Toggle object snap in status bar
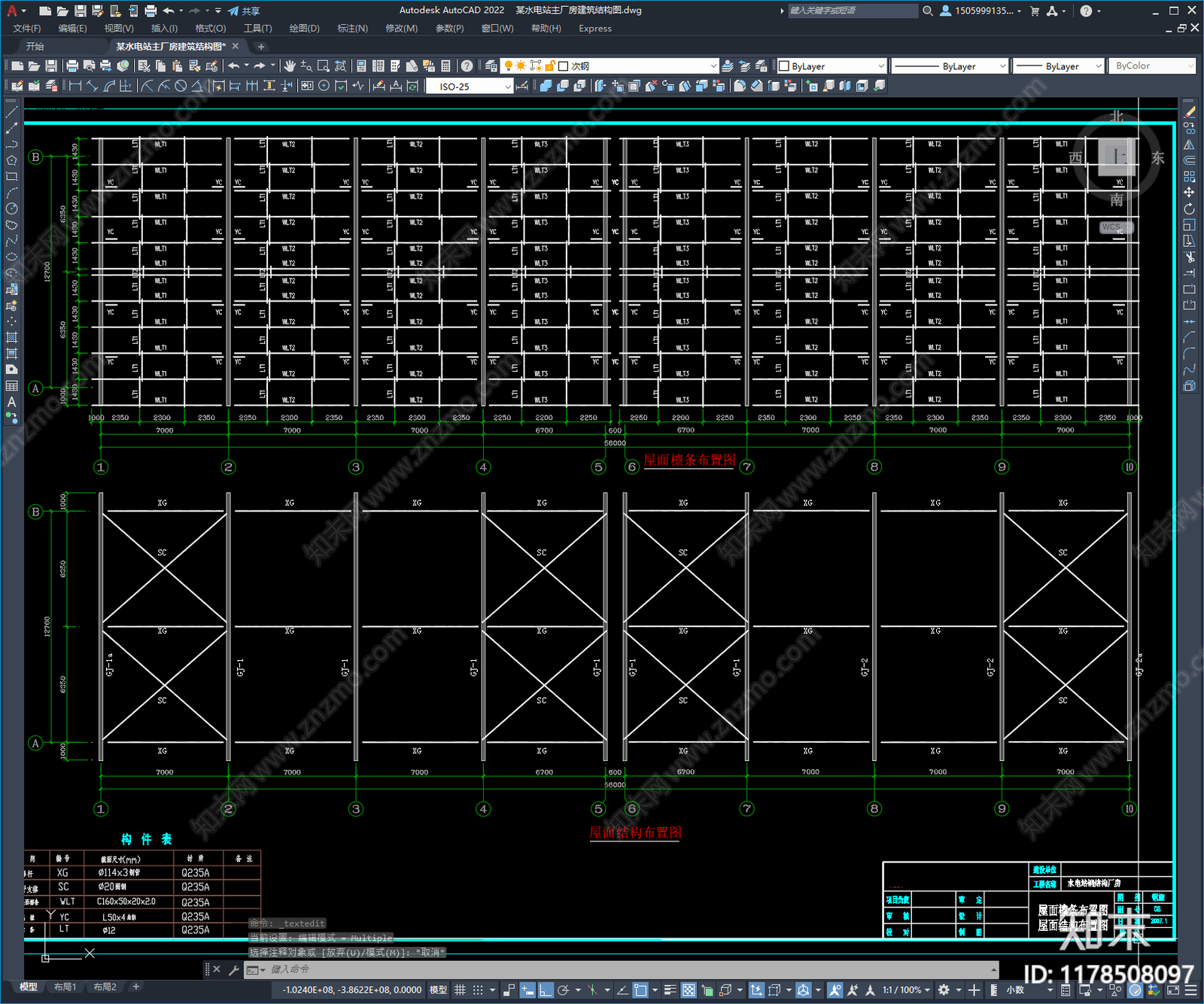The height and width of the screenshot is (1004, 1204). click(x=640, y=990)
